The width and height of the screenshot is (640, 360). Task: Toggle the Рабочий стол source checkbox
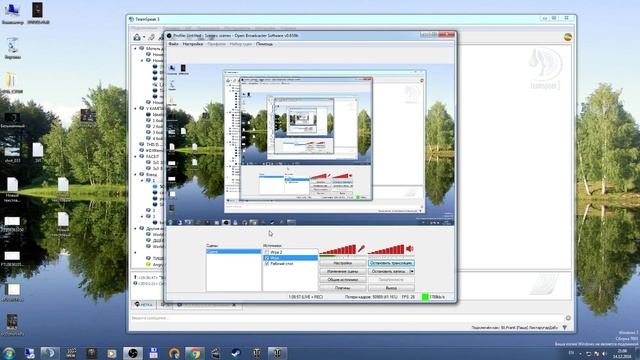coord(267,264)
